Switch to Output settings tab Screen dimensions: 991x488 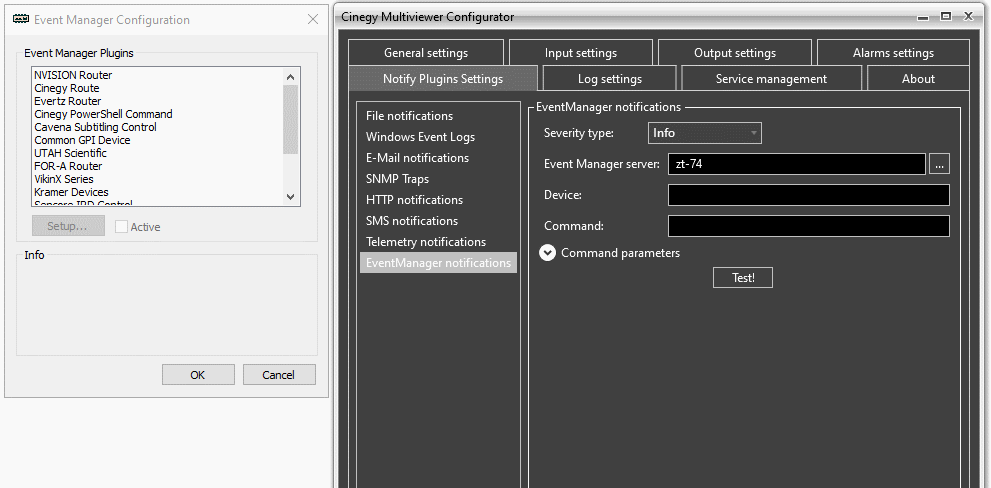coord(735,53)
